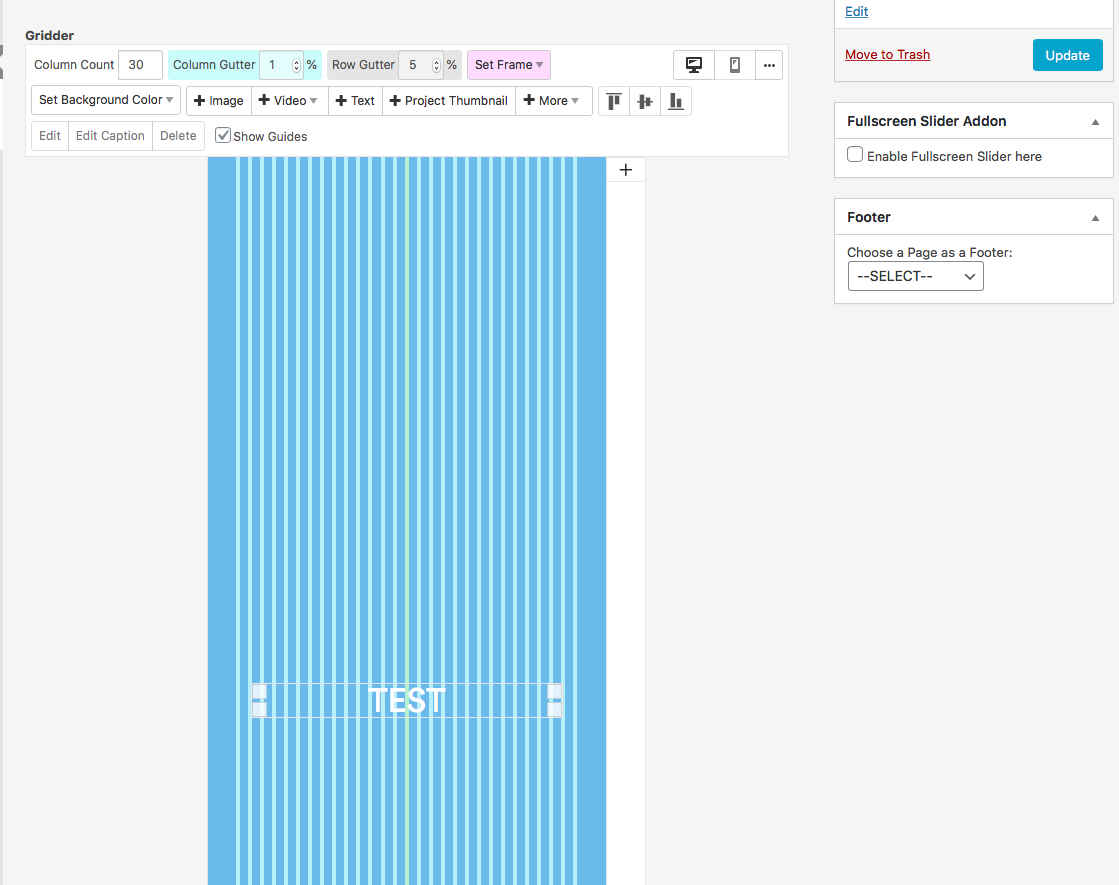This screenshot has height=885, width=1119.
Task: Align selected elements to bottom
Action: click(676, 101)
